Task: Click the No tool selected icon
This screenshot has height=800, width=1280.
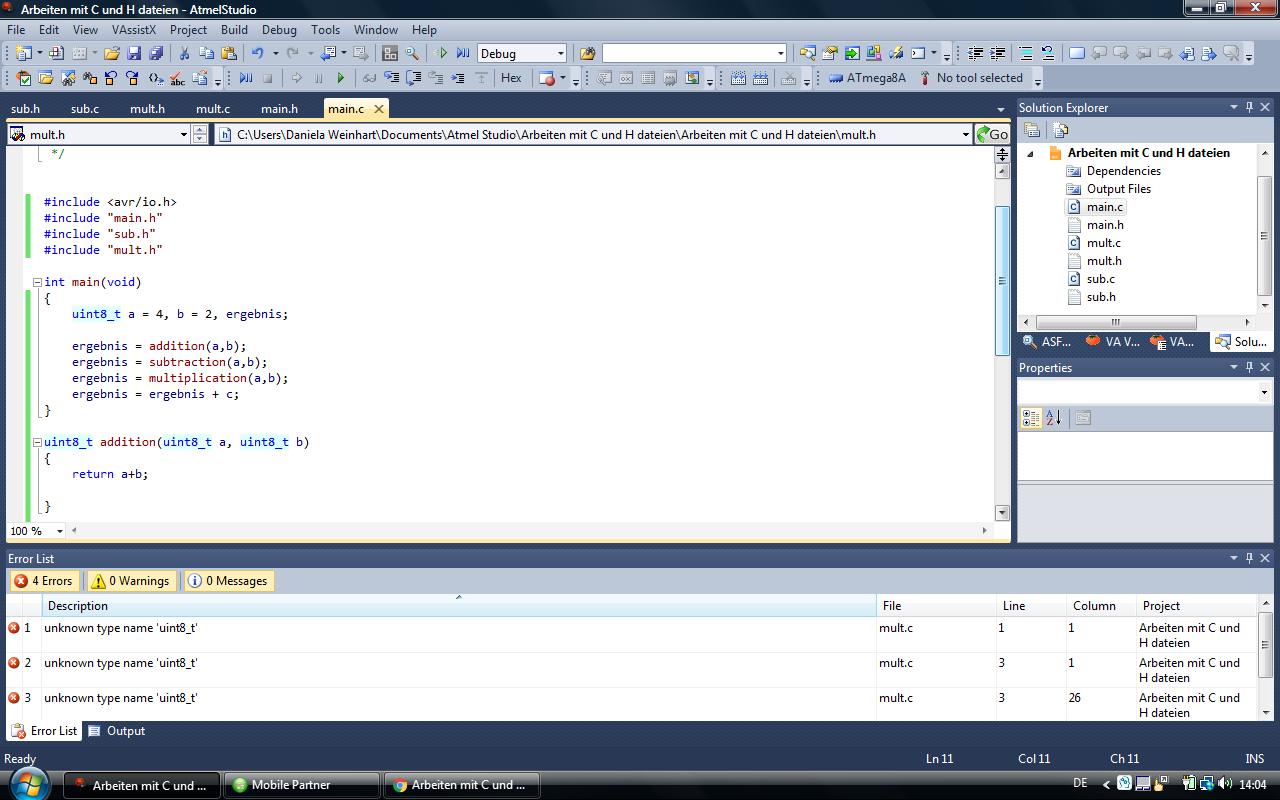Action: pos(925,78)
